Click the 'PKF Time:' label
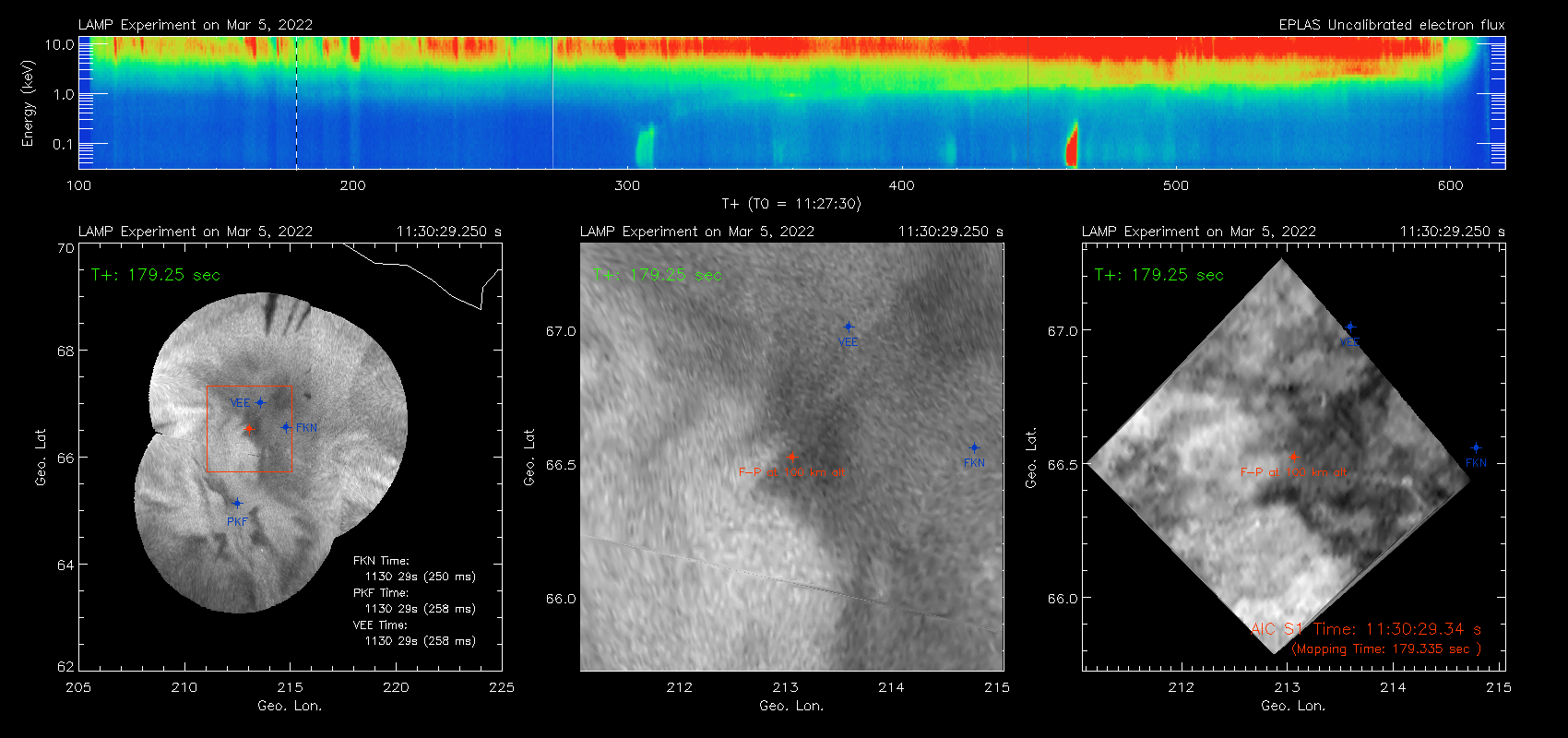 click(381, 593)
